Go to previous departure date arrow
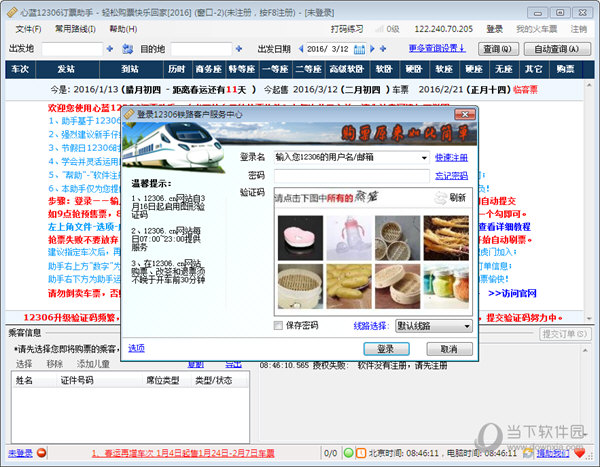The image size is (600, 467). point(301,49)
